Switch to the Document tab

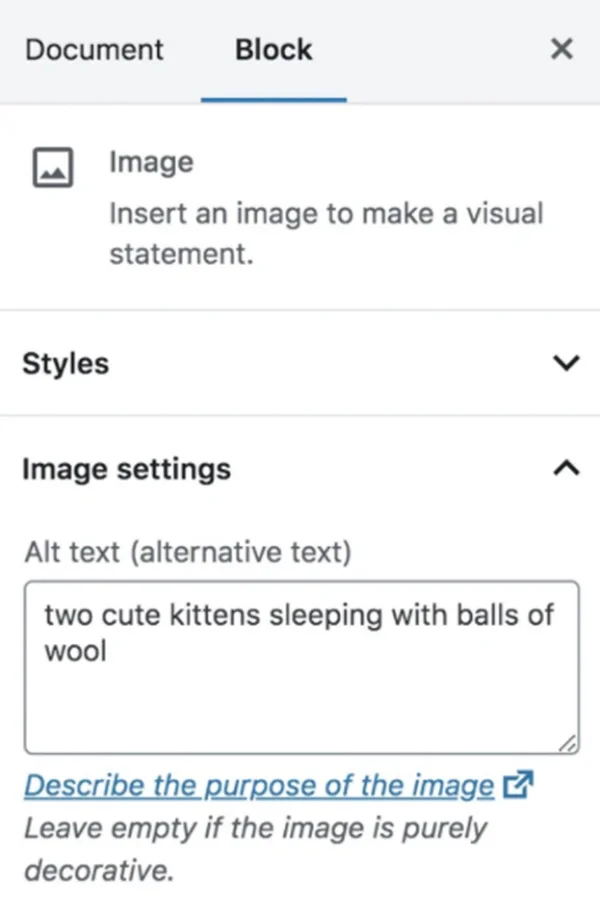click(x=93, y=49)
